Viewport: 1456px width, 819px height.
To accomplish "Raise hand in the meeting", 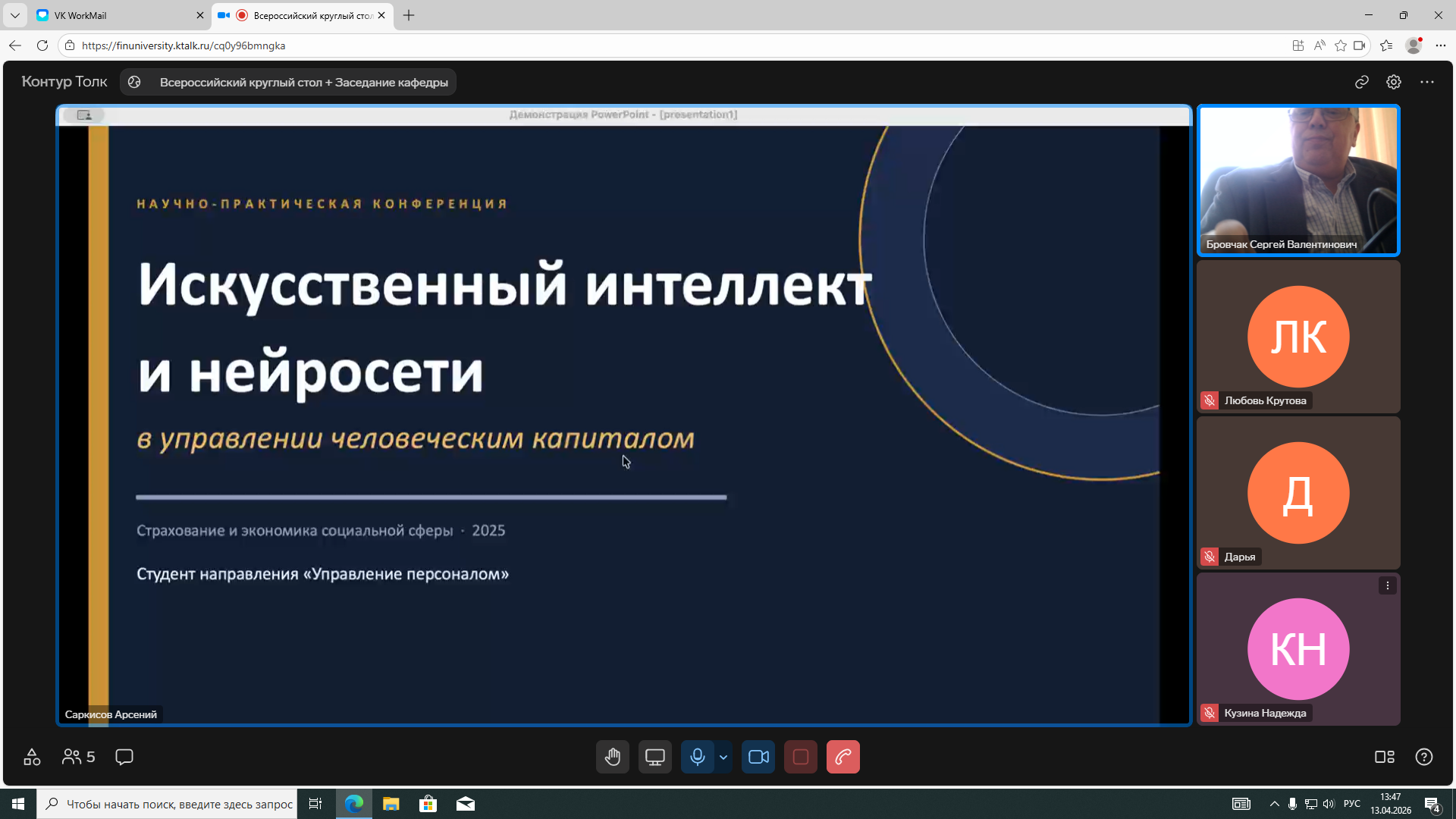I will point(613,757).
